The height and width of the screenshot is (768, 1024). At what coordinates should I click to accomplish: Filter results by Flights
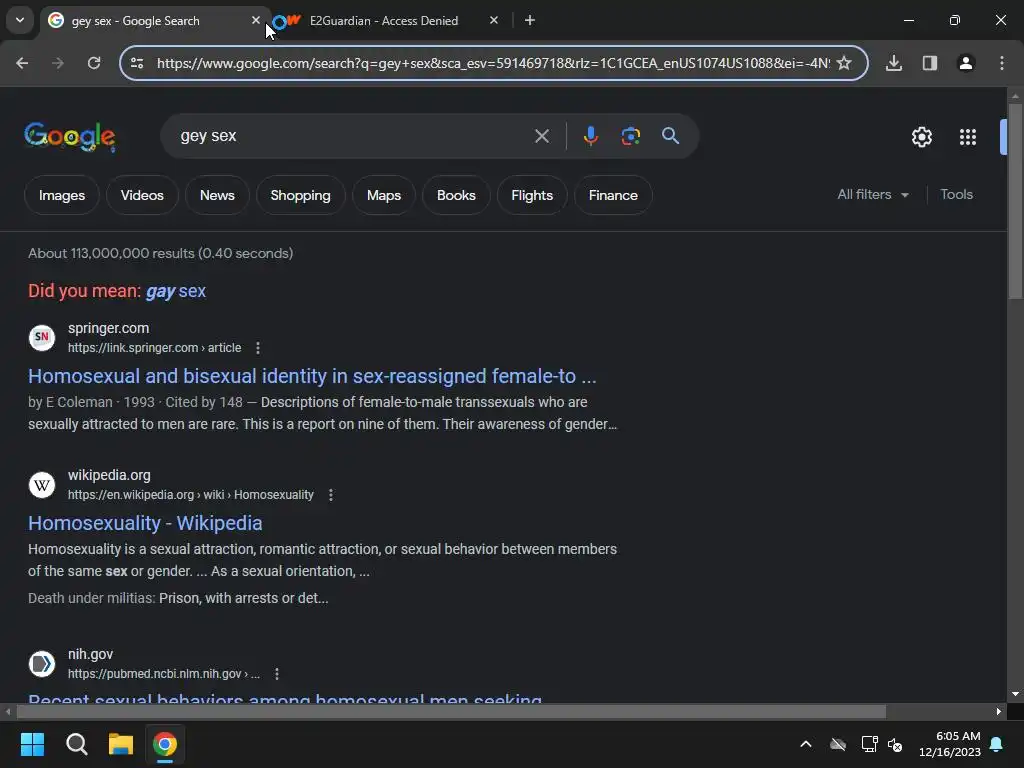pos(532,195)
